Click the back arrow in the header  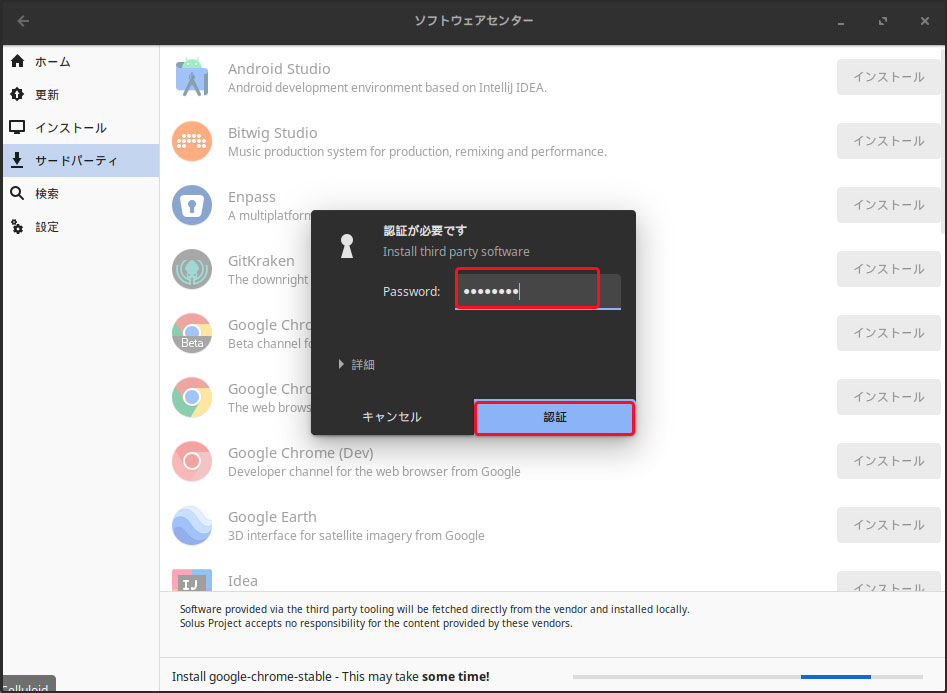[23, 21]
